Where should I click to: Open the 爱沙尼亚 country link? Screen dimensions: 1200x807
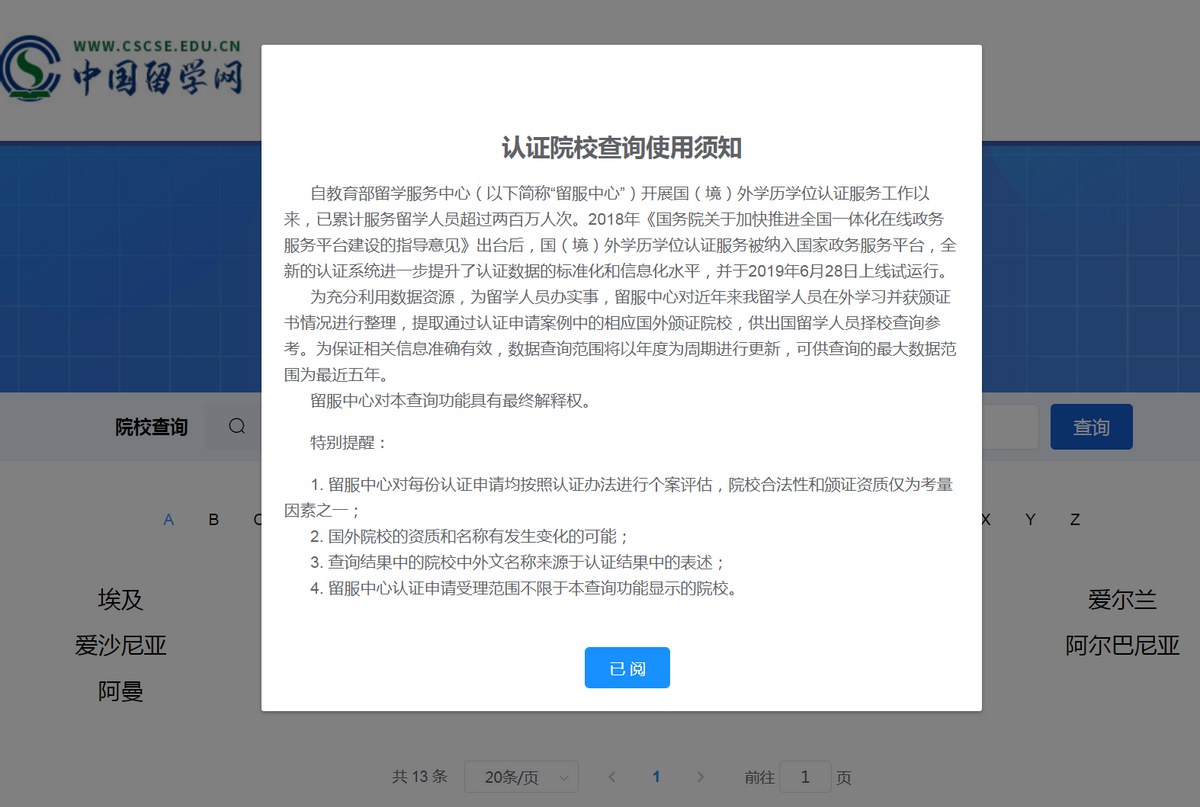point(120,645)
